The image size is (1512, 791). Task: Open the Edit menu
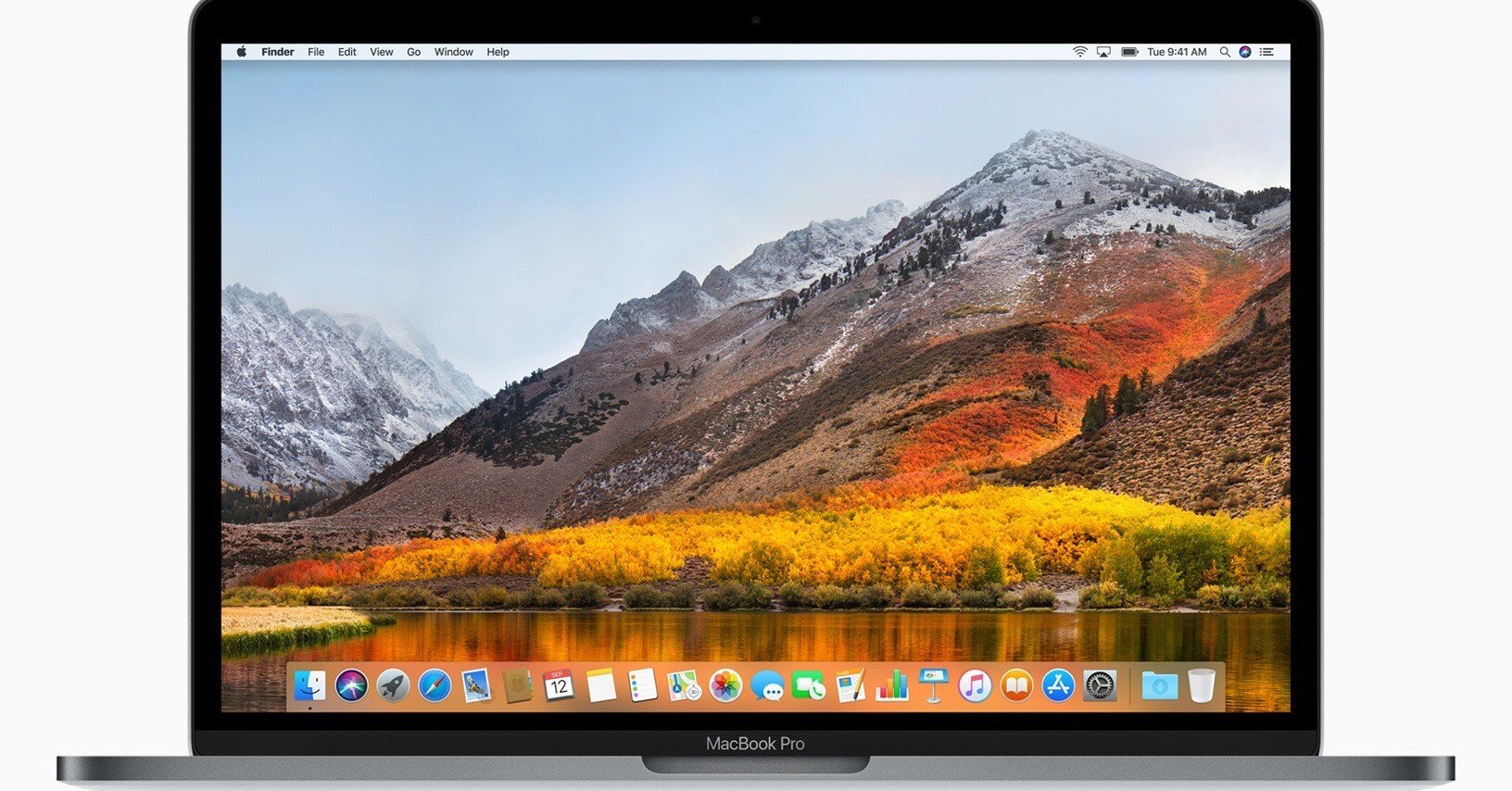[347, 52]
